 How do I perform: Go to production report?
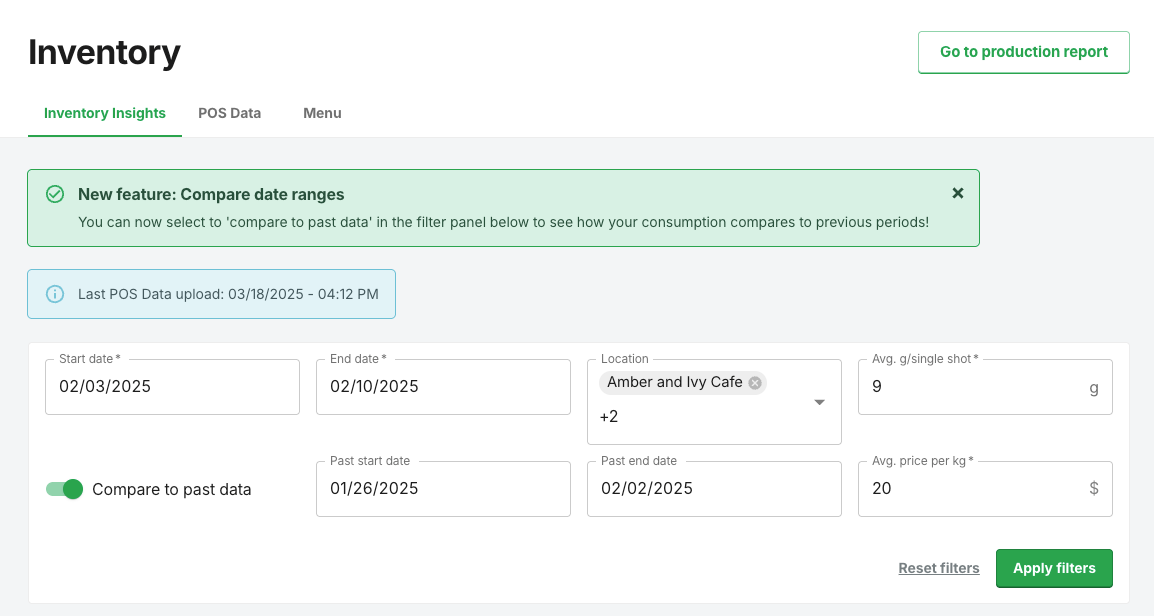click(1023, 52)
